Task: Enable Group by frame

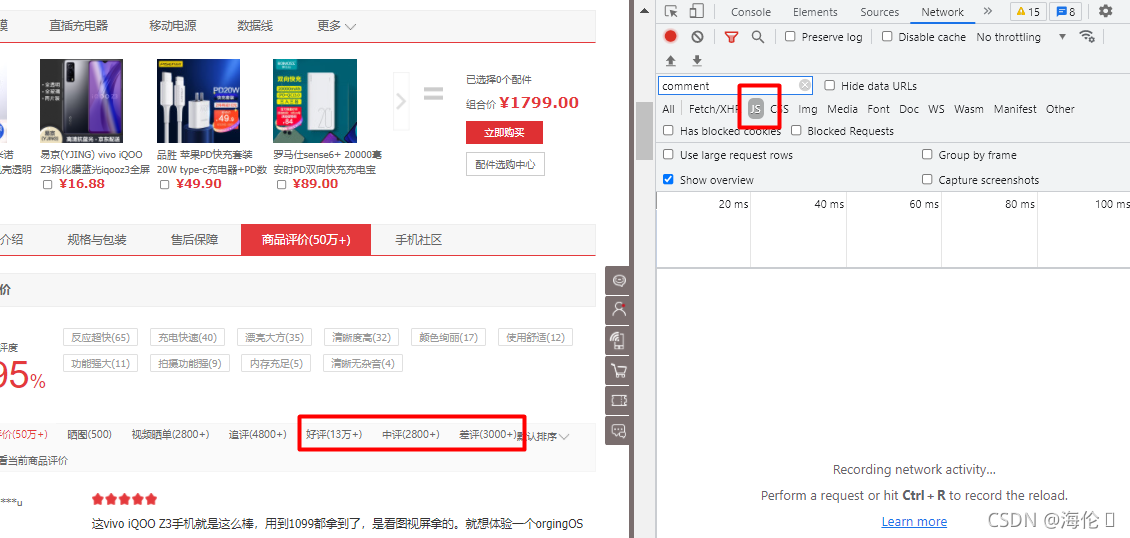Action: coord(927,155)
